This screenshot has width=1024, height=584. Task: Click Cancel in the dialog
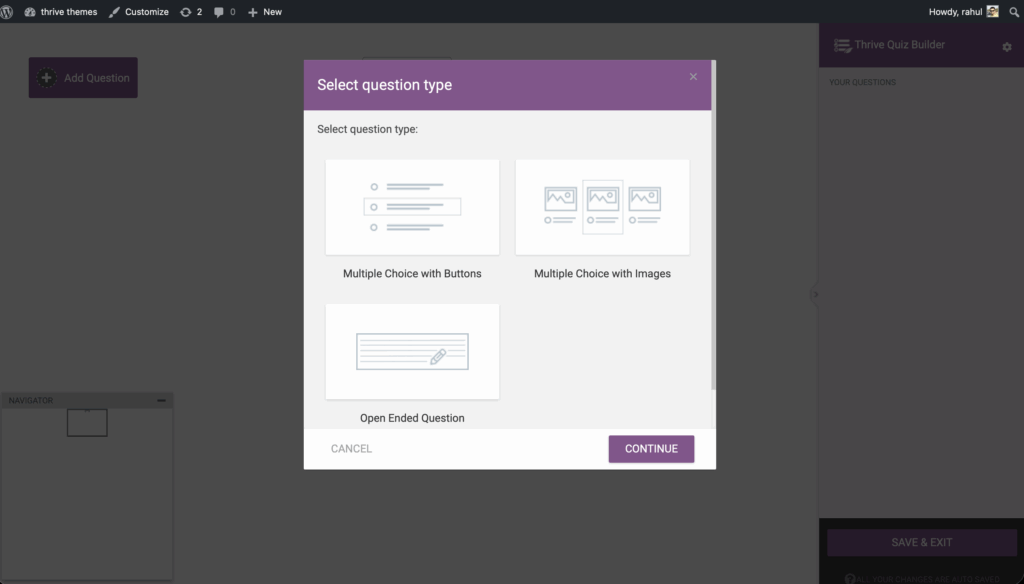tap(351, 449)
